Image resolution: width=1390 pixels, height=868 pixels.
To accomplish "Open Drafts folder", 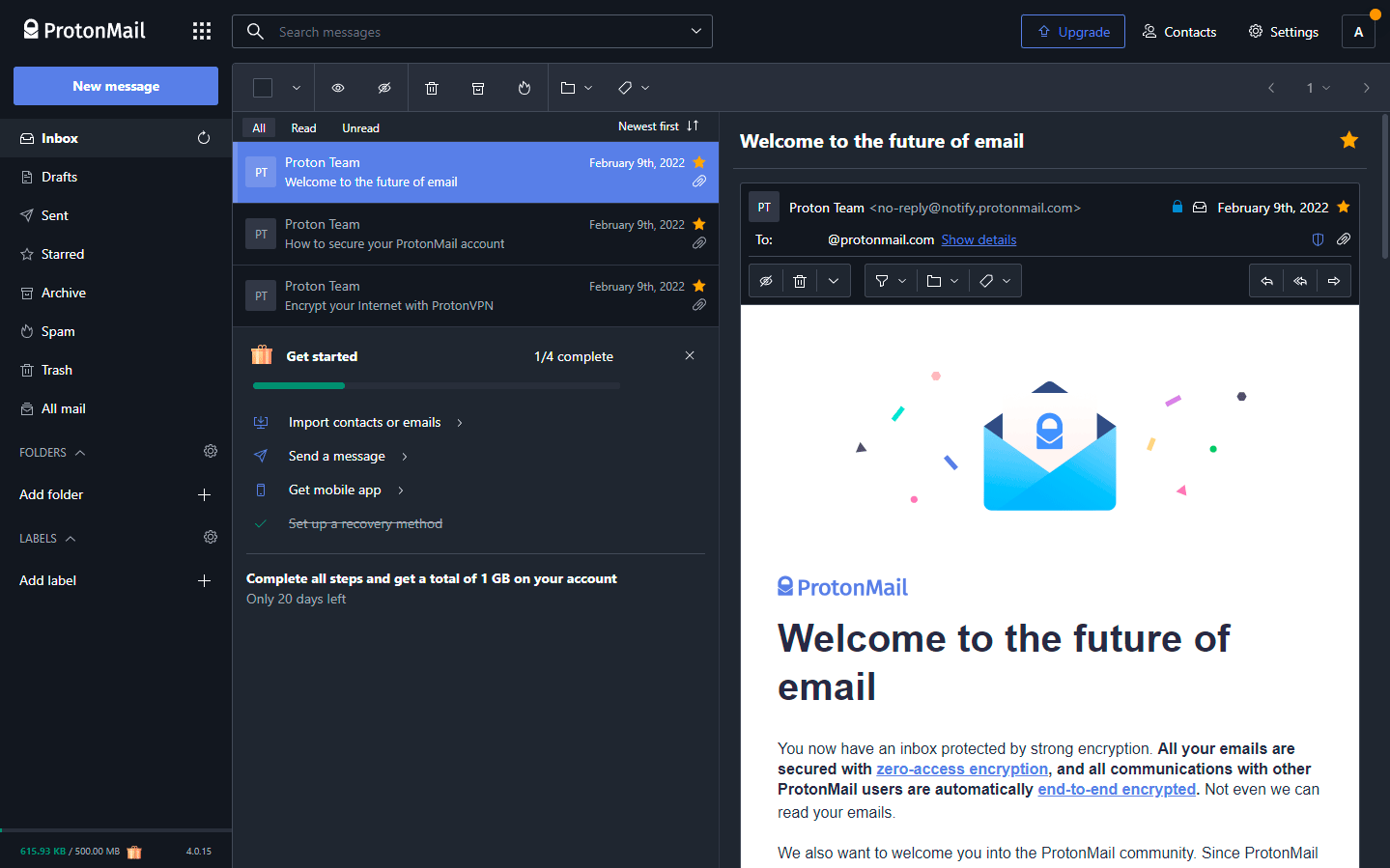I will click(x=116, y=177).
